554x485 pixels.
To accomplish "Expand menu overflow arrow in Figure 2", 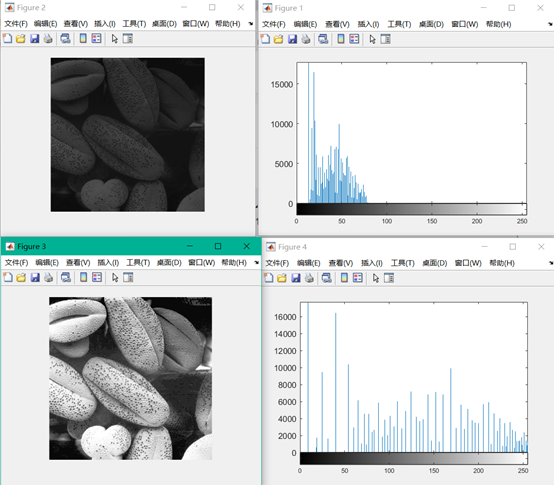I will point(251,24).
